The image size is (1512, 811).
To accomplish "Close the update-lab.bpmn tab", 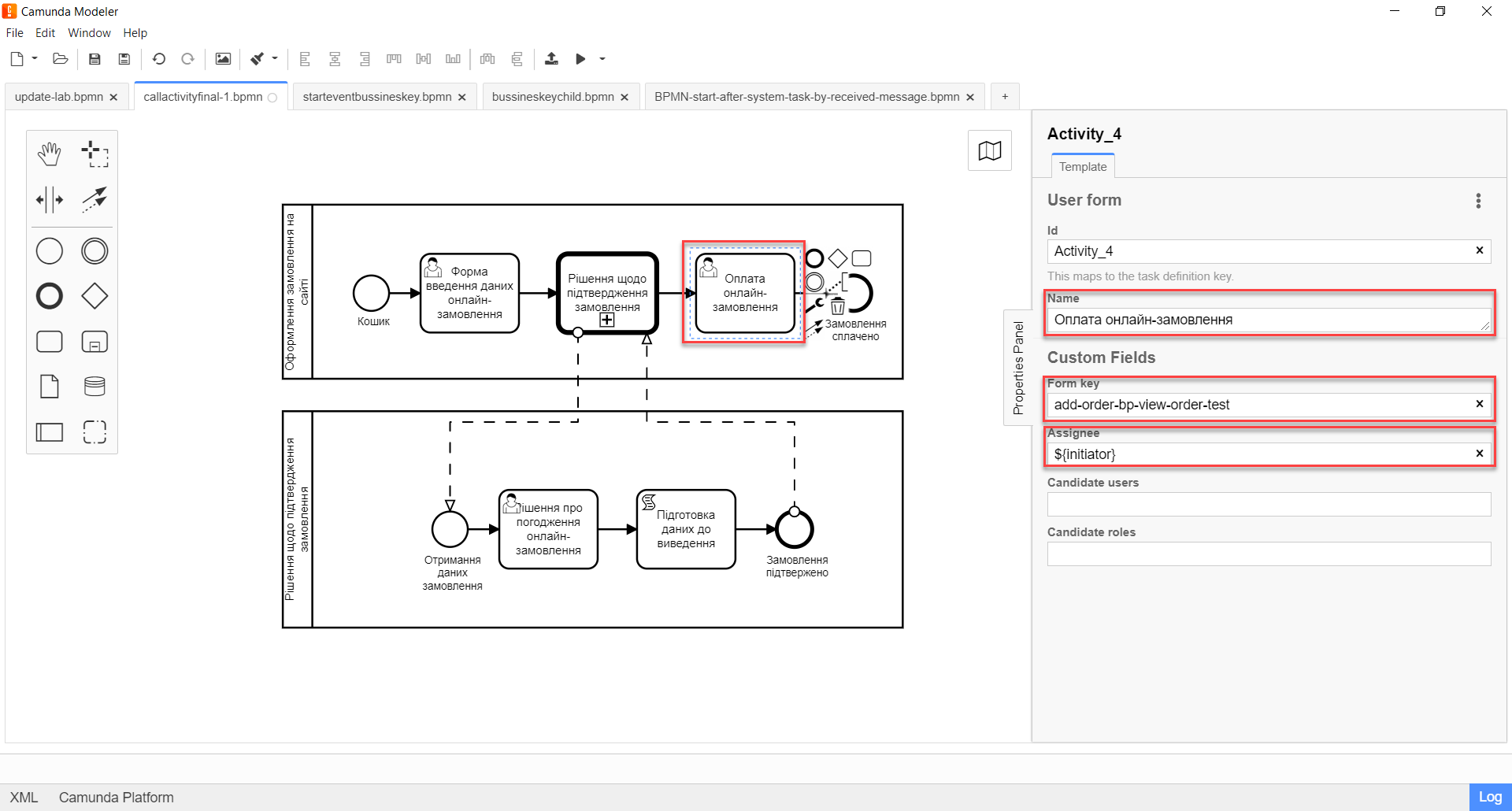I will coord(113,97).
